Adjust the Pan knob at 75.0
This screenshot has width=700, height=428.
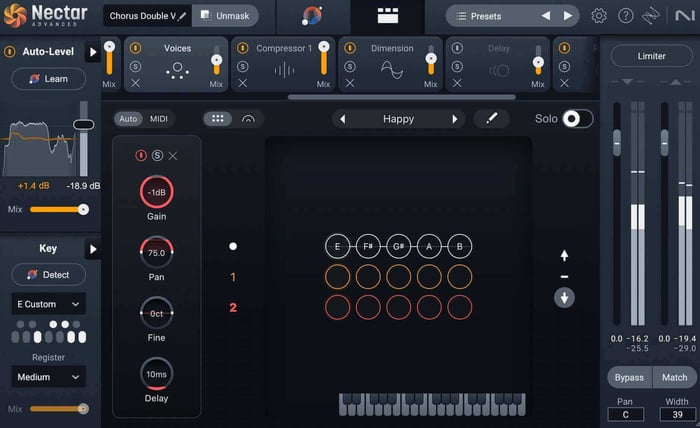point(156,253)
